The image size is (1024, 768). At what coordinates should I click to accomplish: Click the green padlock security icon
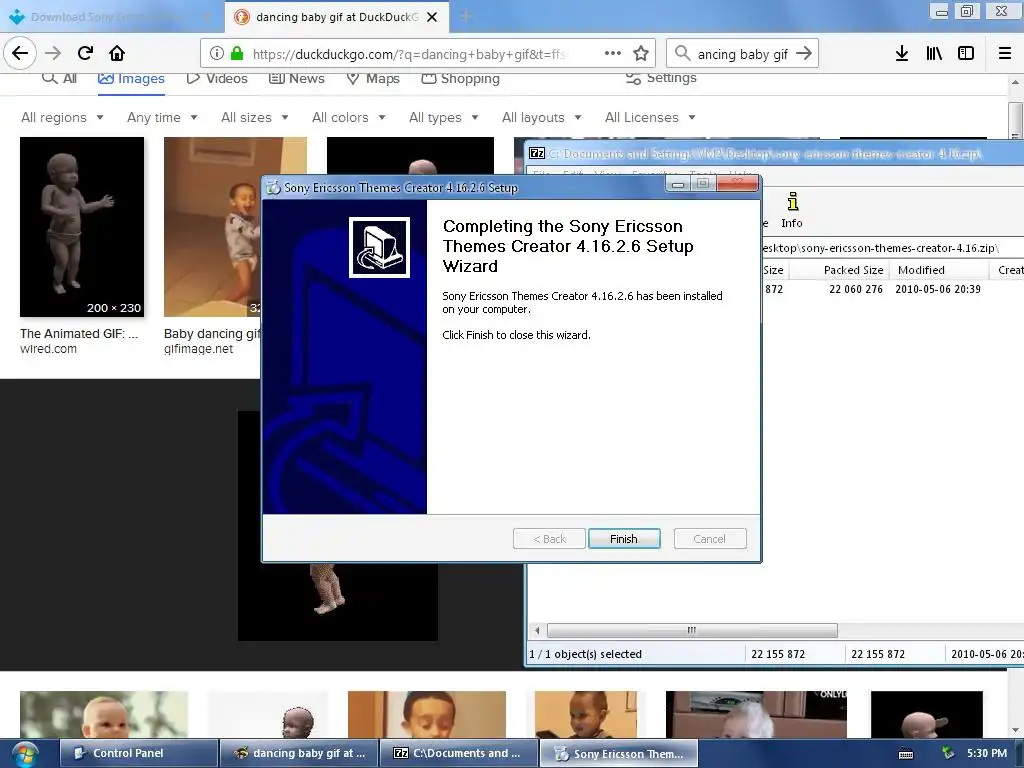pos(237,54)
